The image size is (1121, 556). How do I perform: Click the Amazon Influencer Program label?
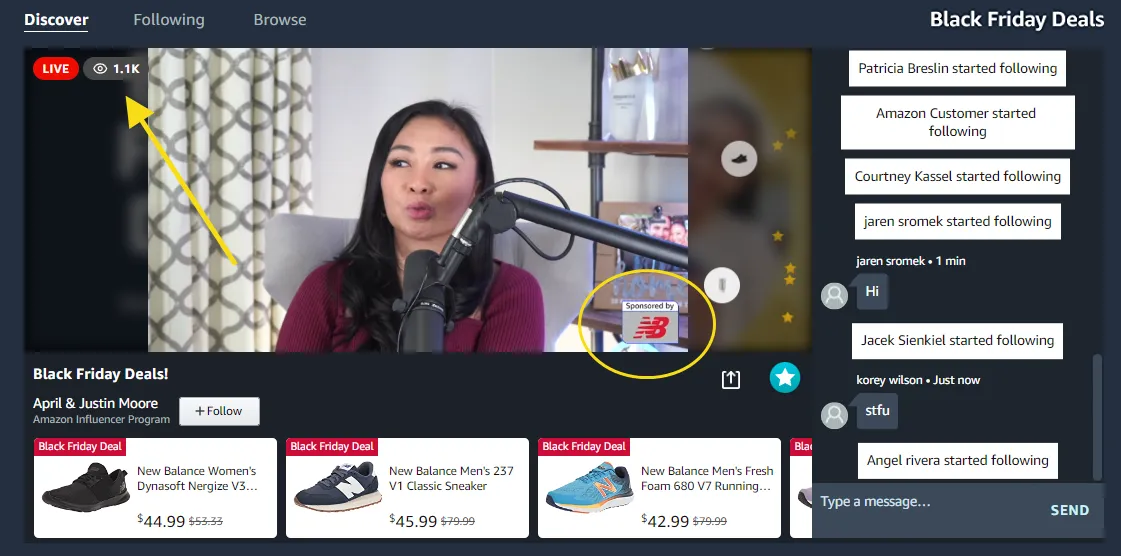click(102, 420)
